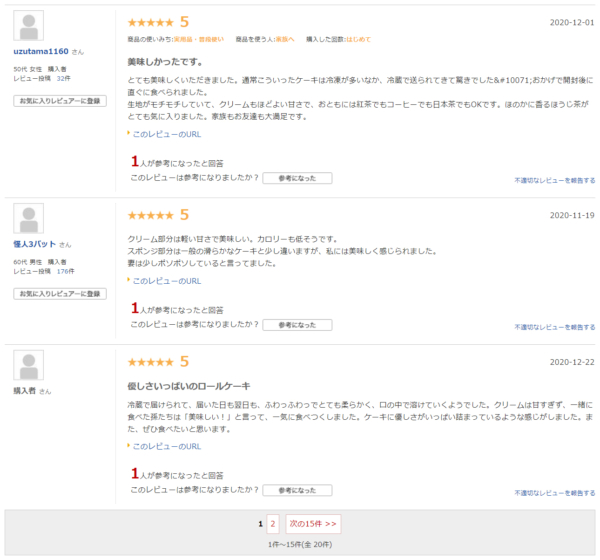Open the uzutama1160 reviewer profile link
Screen dimensions: 600x560
click(x=41, y=51)
